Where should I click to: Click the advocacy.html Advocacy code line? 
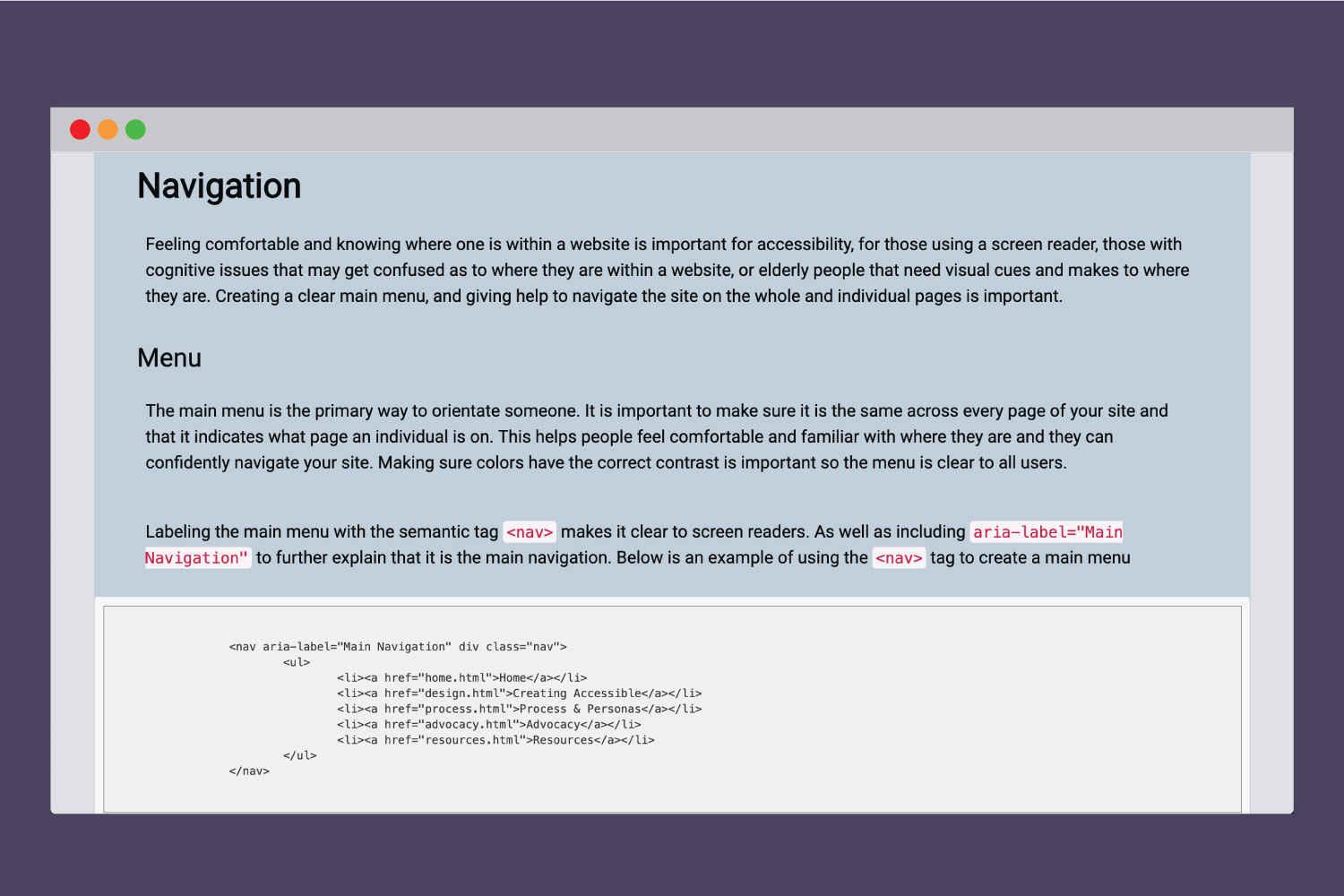point(489,725)
